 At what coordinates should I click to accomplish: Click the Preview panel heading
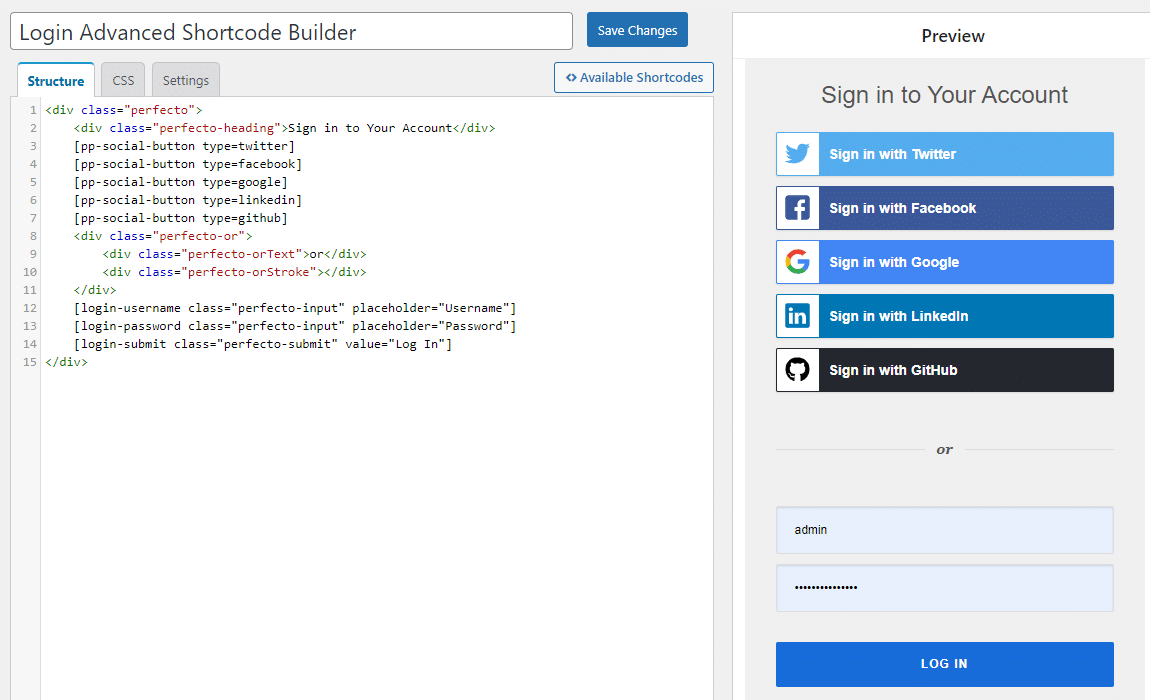click(x=953, y=36)
